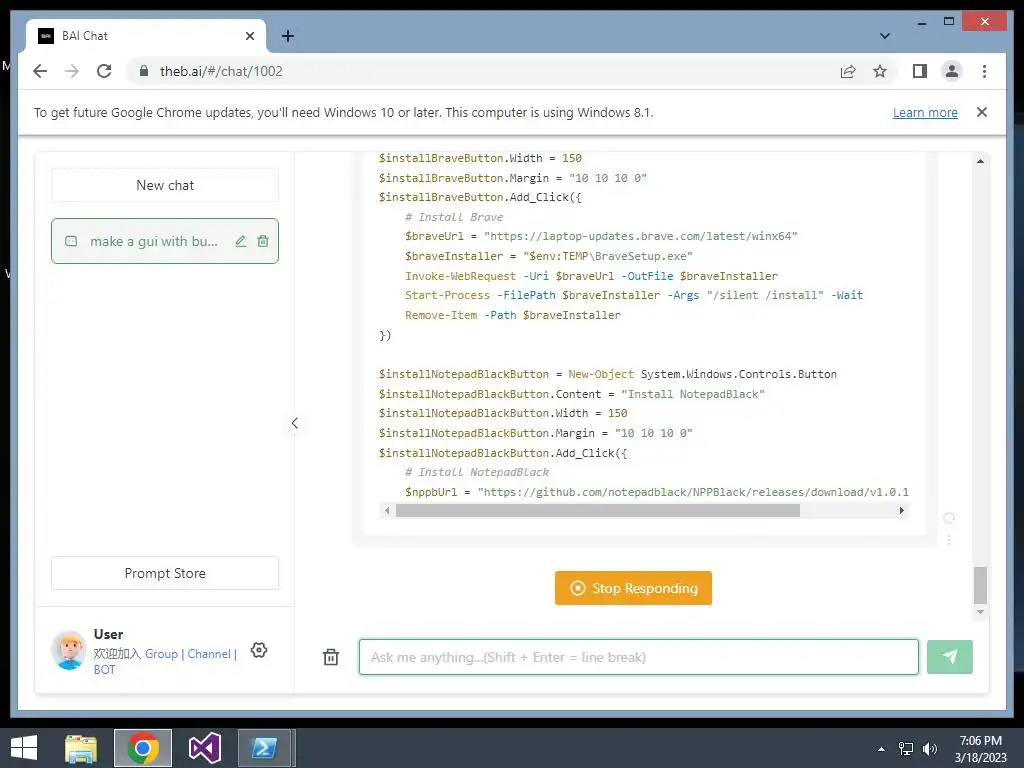
Task: Click the user avatar picture
Action: coord(69,650)
